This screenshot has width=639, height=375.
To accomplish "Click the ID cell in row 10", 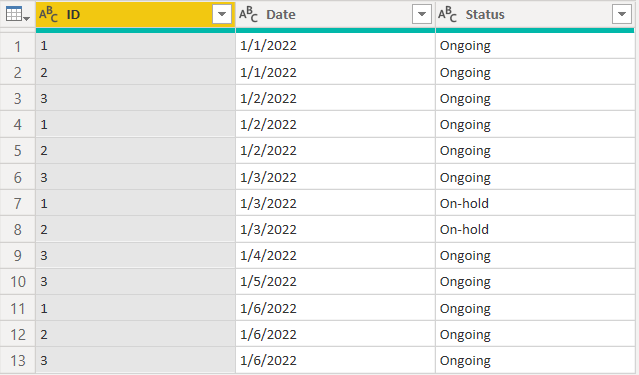I will coord(135,282).
